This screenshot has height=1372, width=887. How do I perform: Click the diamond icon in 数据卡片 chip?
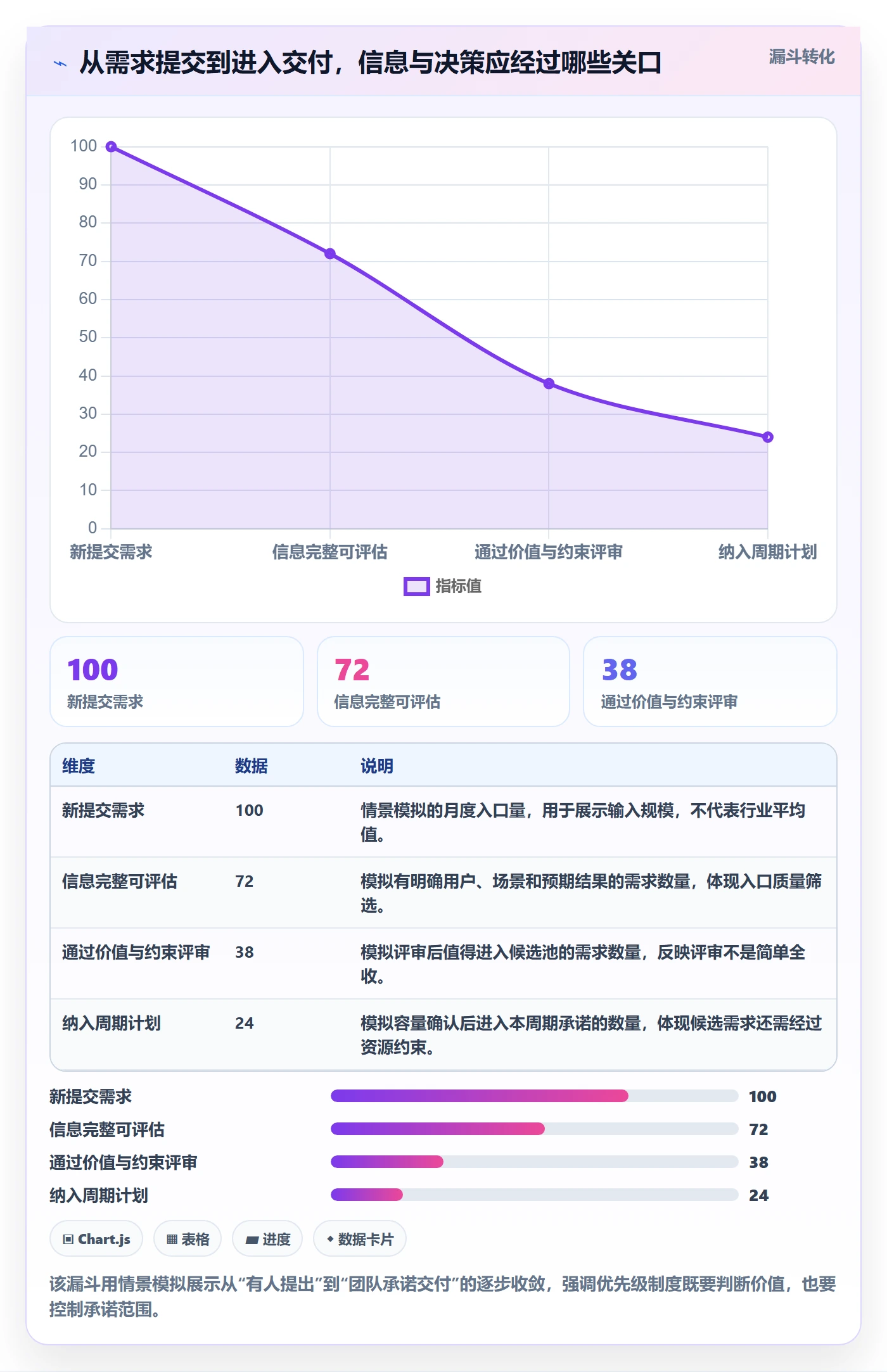coord(330,1239)
